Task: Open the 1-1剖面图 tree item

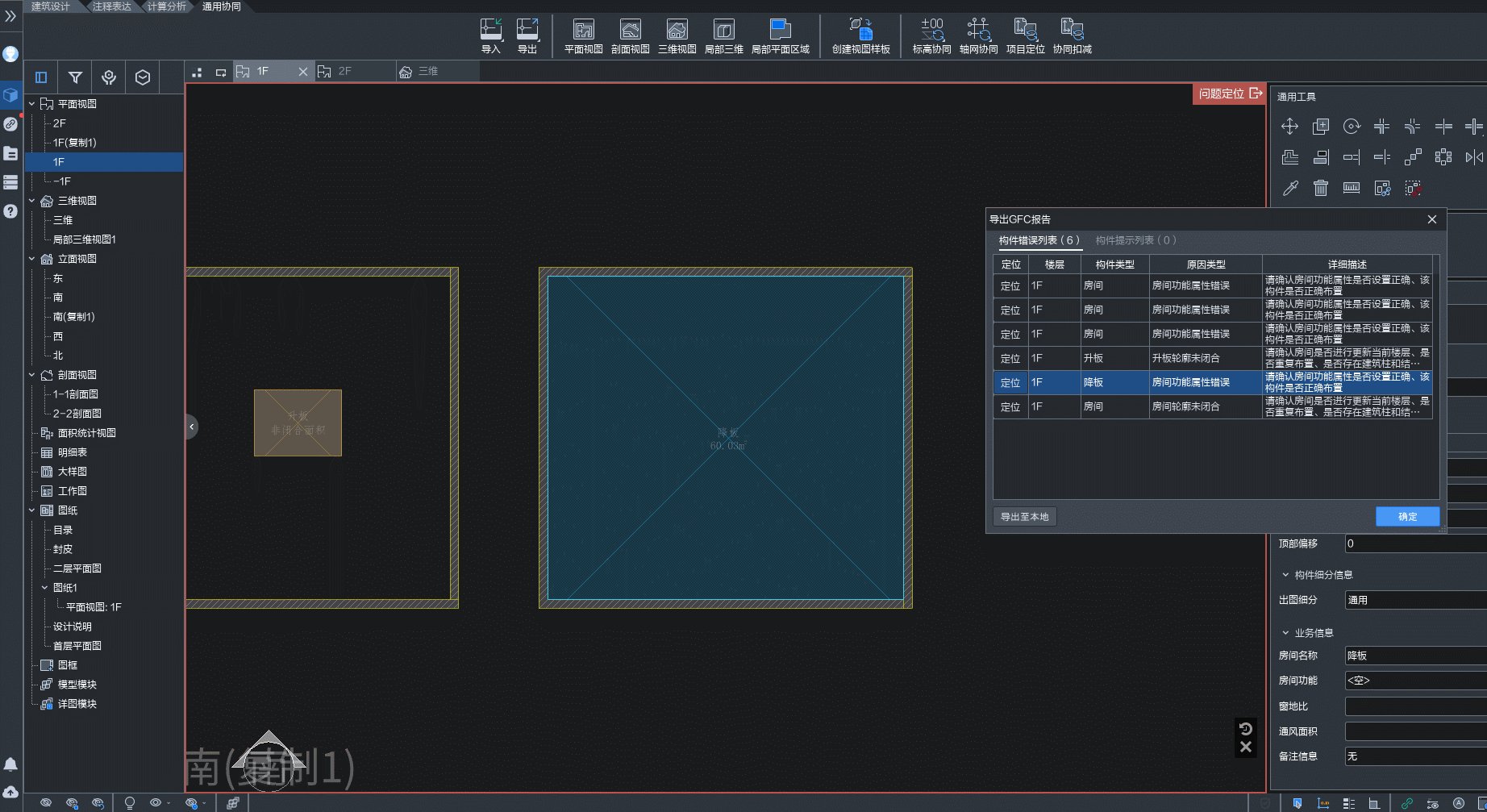Action: click(76, 394)
